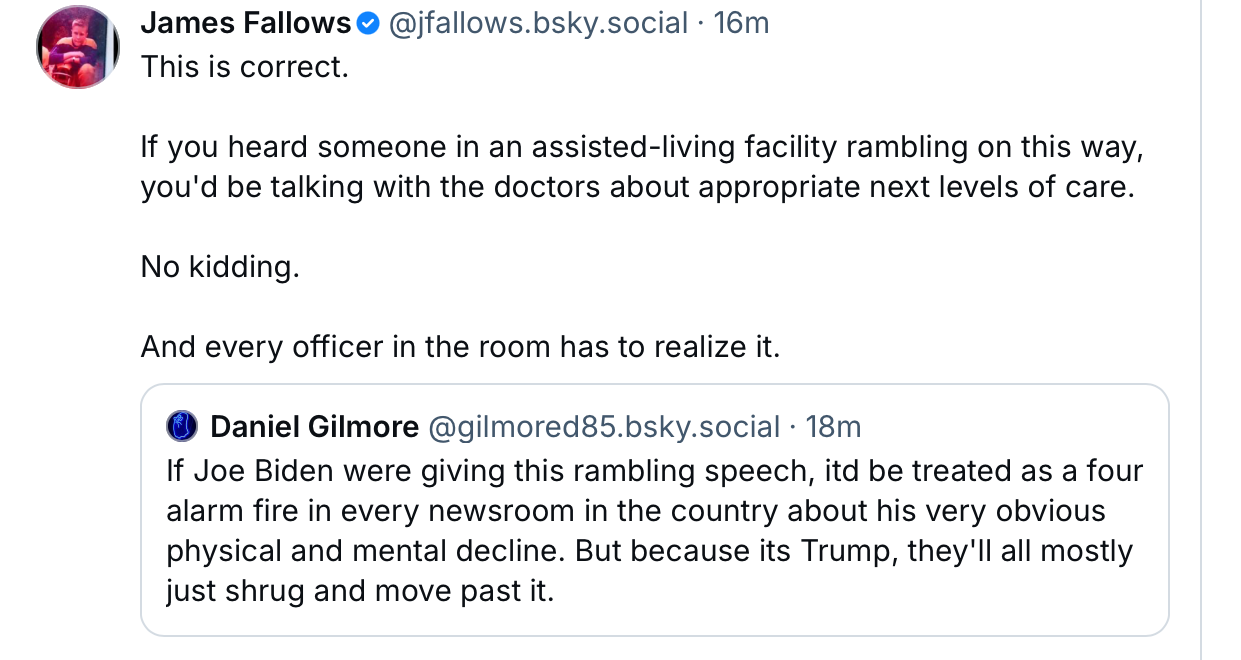This screenshot has height=660, width=1241.
Task: Click quoted line starting "If Joe Biden were"
Action: [654, 470]
